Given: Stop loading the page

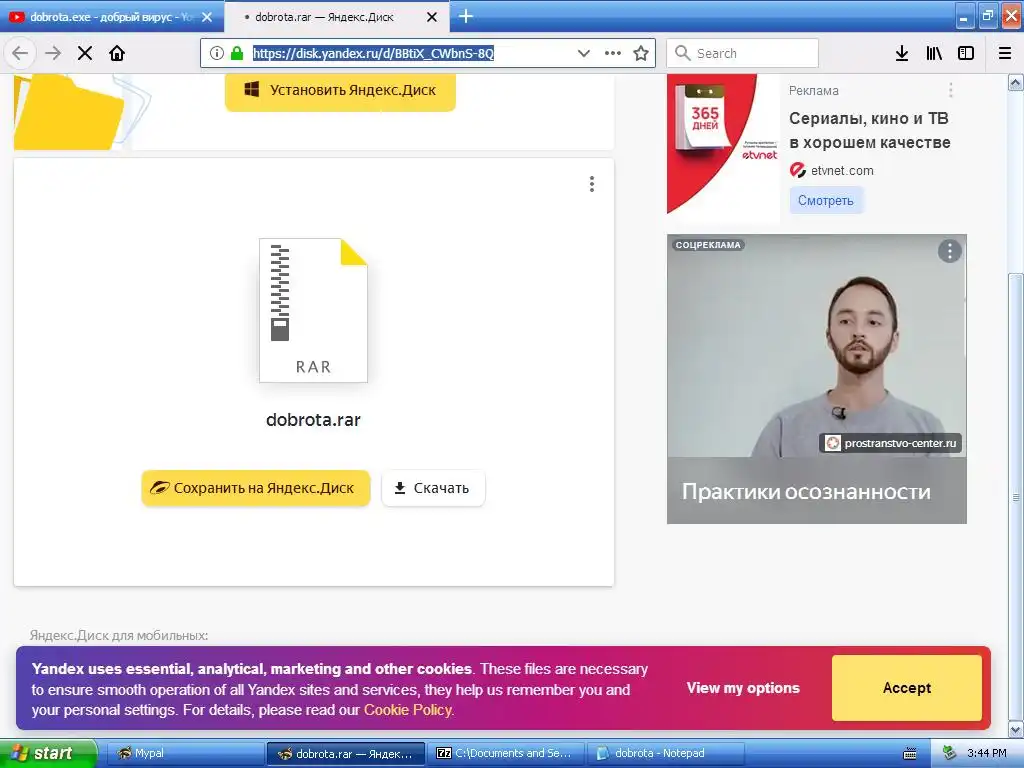Looking at the screenshot, I should click(x=85, y=53).
